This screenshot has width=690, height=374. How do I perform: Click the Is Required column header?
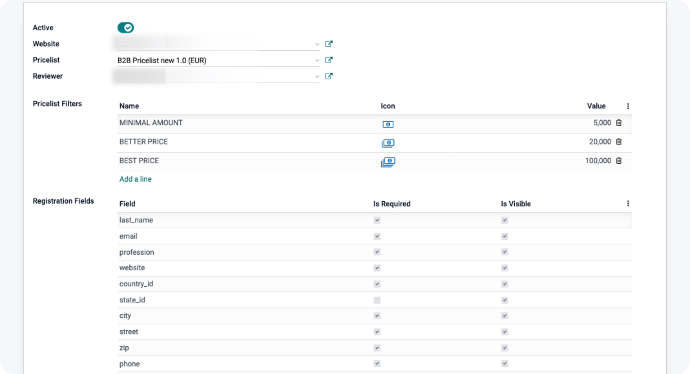pos(392,204)
